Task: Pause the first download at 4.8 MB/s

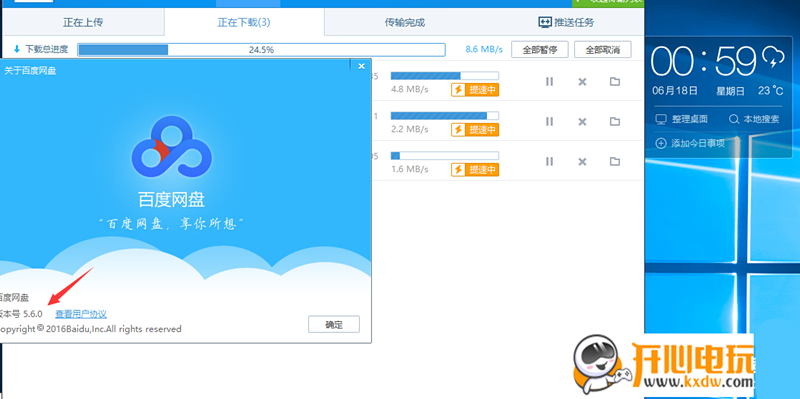Action: (549, 82)
